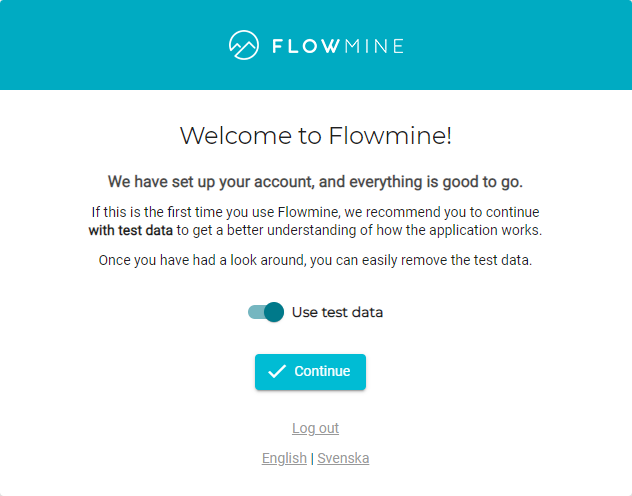Click the 'If this is the first time' paragraph line

[x=315, y=212]
